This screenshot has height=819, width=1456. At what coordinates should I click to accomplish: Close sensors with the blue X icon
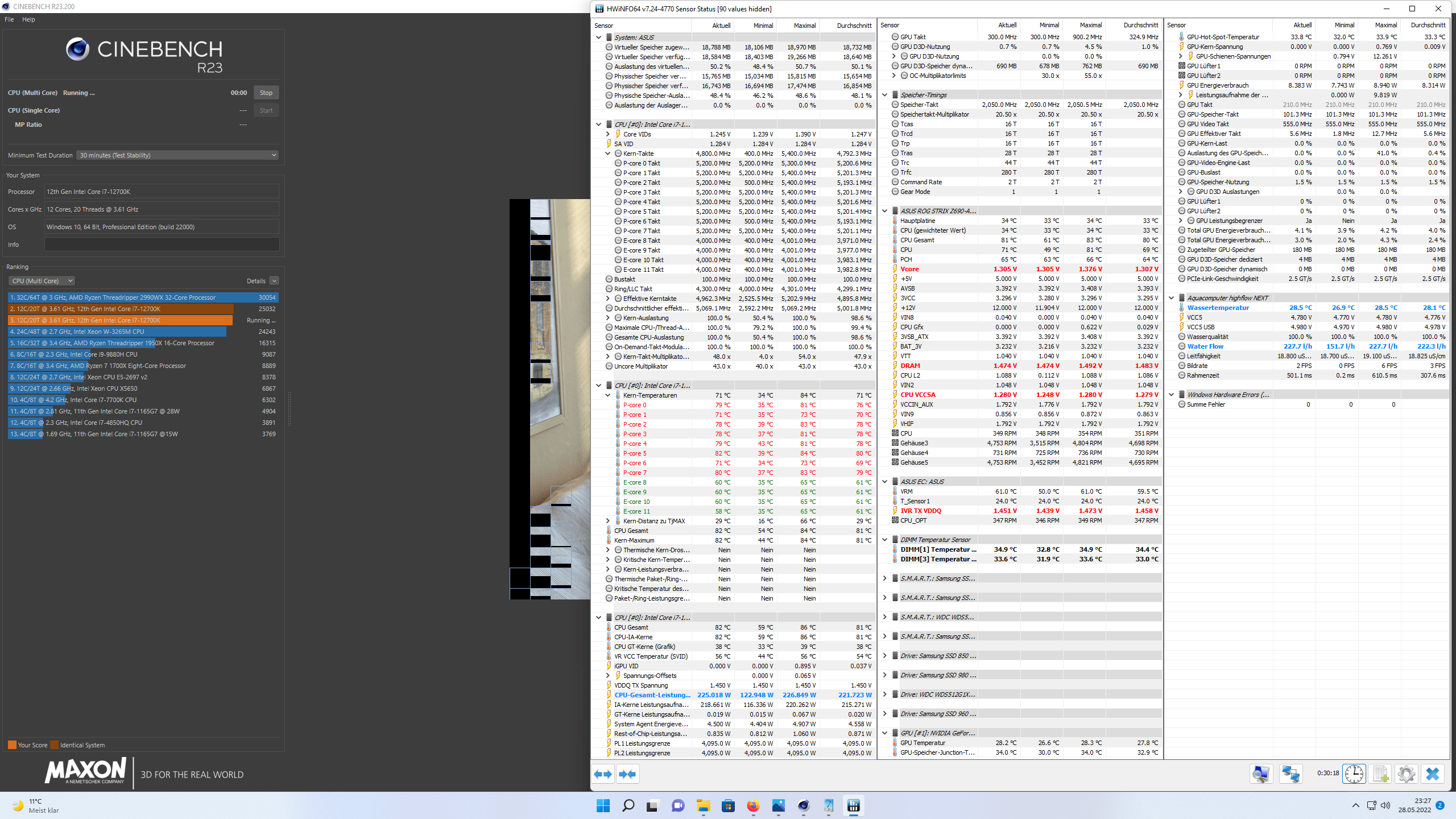tap(1432, 774)
